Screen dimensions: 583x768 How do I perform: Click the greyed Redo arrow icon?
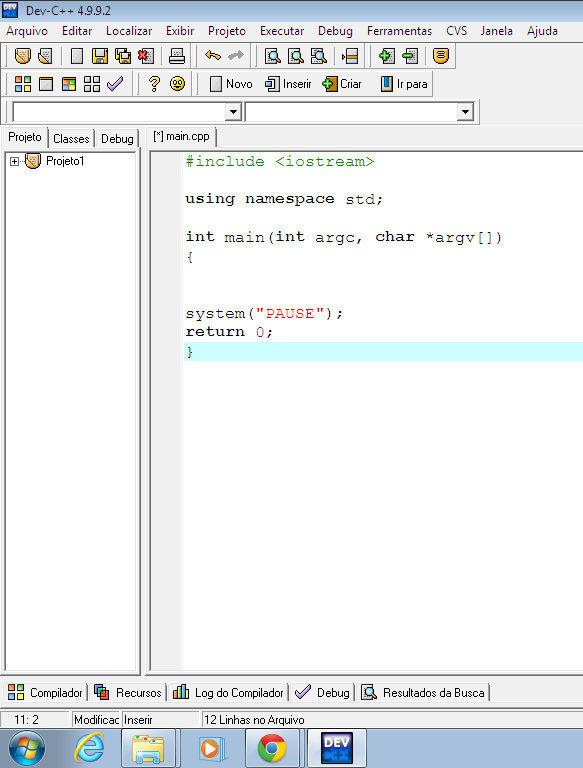[236, 55]
